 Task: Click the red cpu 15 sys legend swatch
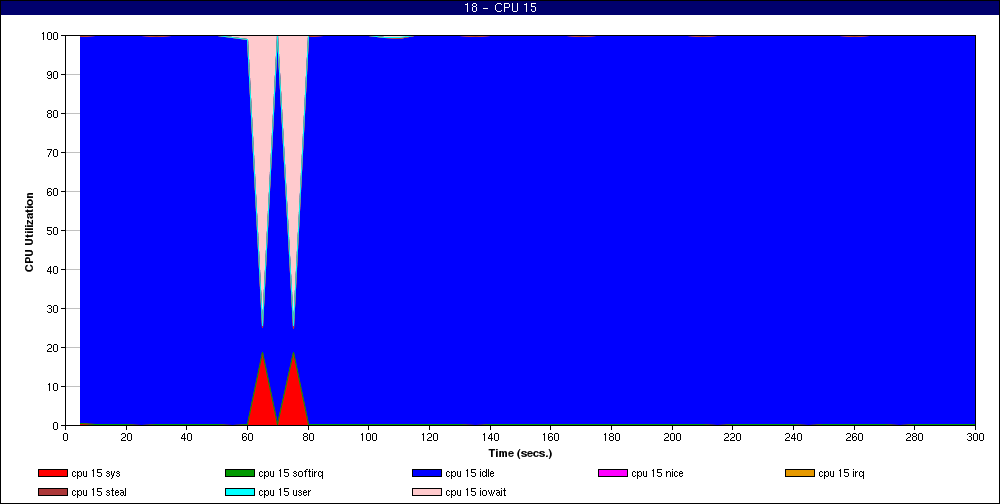pos(52,473)
